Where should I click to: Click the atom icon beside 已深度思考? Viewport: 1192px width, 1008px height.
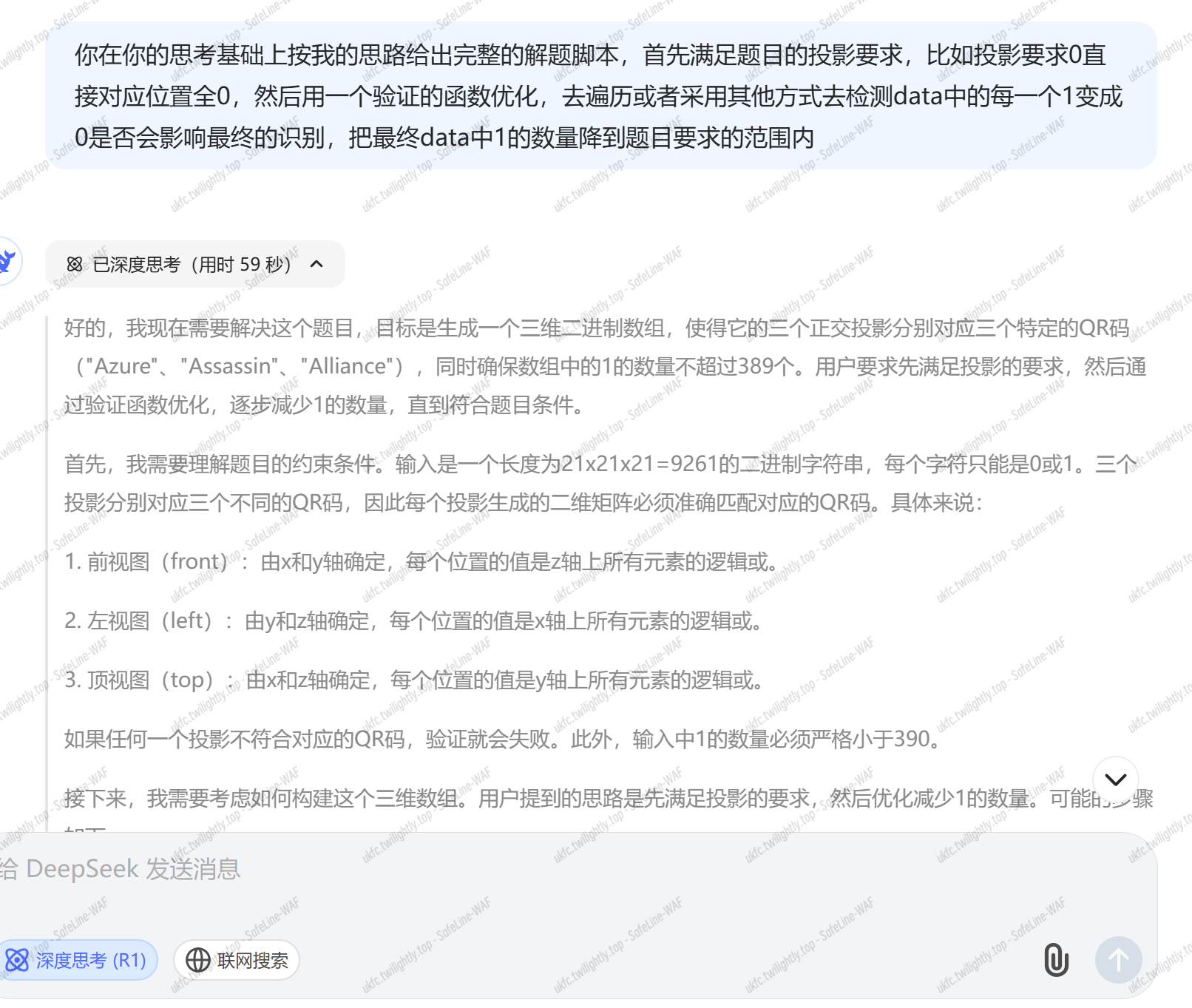point(75,264)
